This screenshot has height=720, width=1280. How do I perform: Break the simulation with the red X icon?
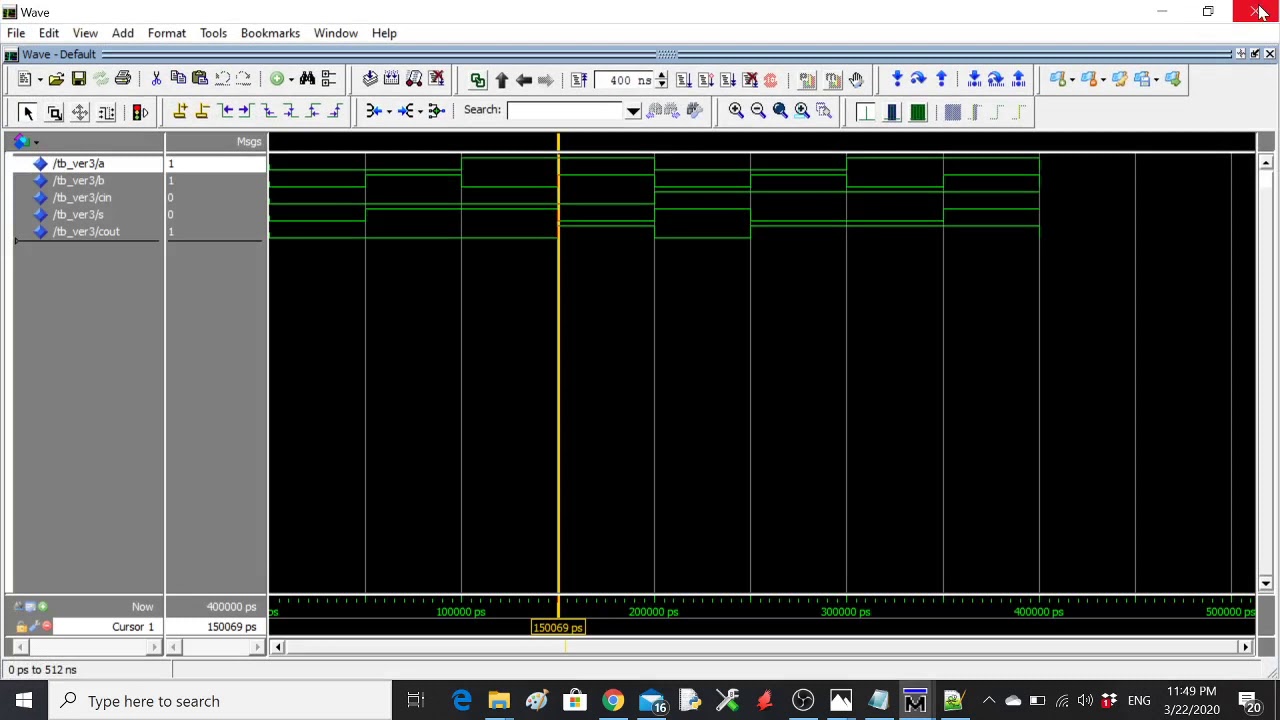coord(749,80)
